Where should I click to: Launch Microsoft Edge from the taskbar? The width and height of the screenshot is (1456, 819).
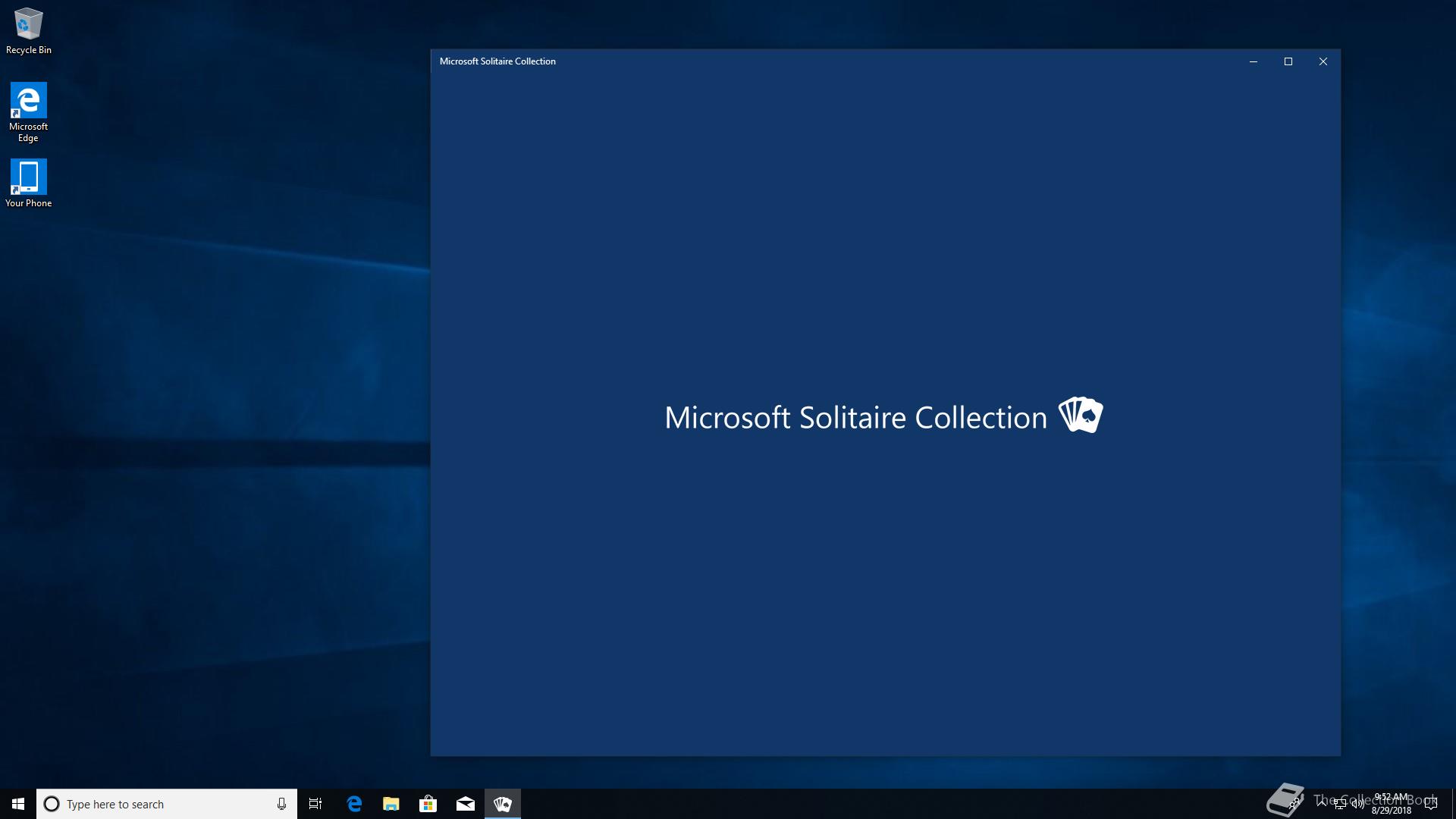(354, 804)
